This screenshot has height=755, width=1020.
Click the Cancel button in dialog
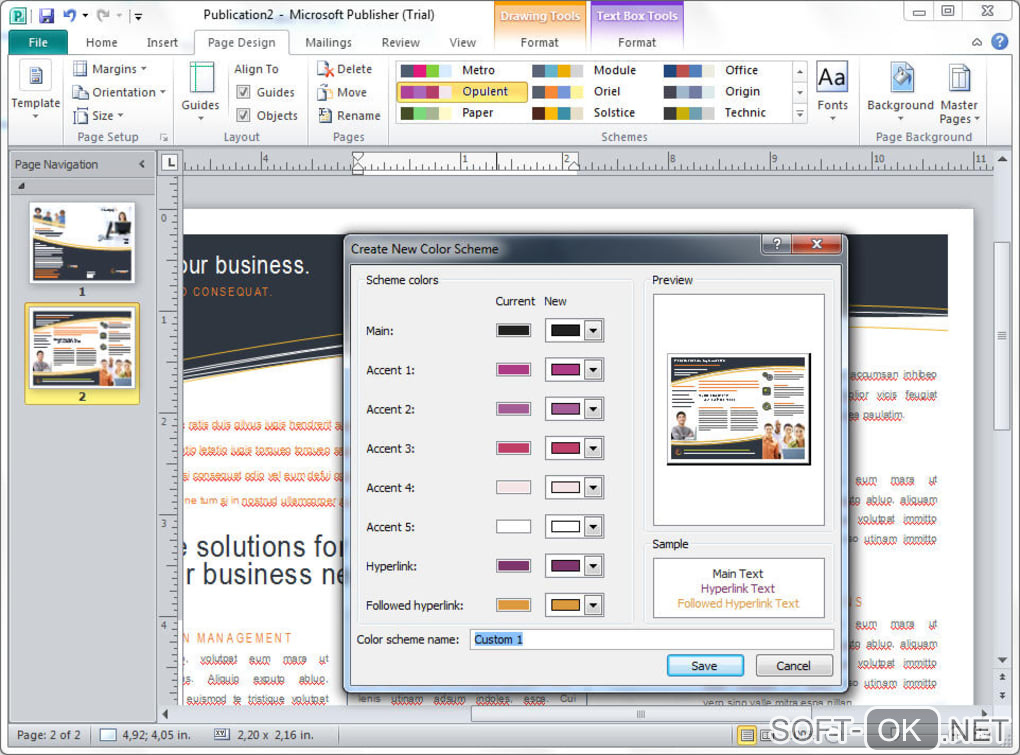pos(794,665)
